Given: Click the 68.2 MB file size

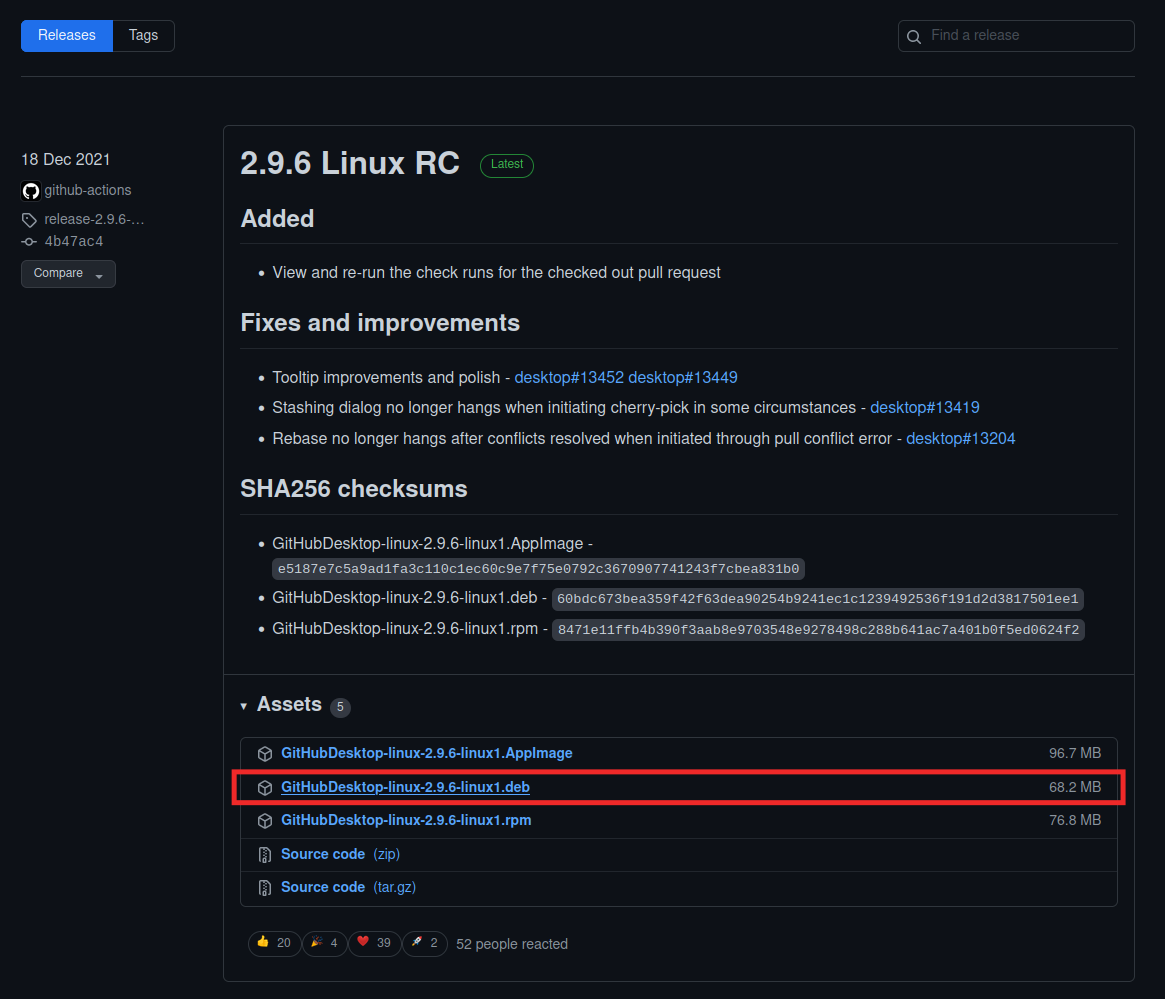Looking at the screenshot, I should 1074,787.
